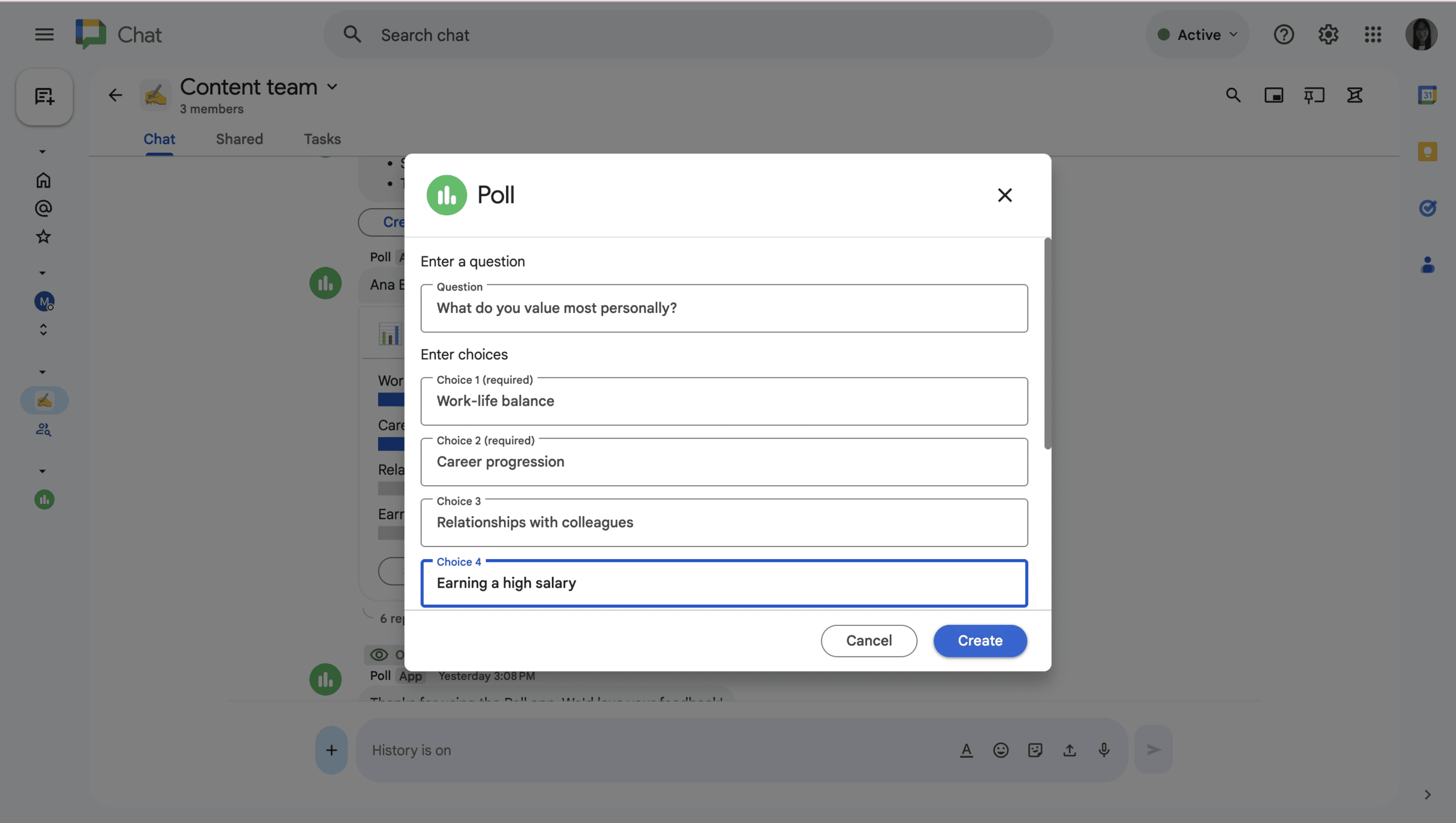Upload a file to the conversation

(1070, 750)
